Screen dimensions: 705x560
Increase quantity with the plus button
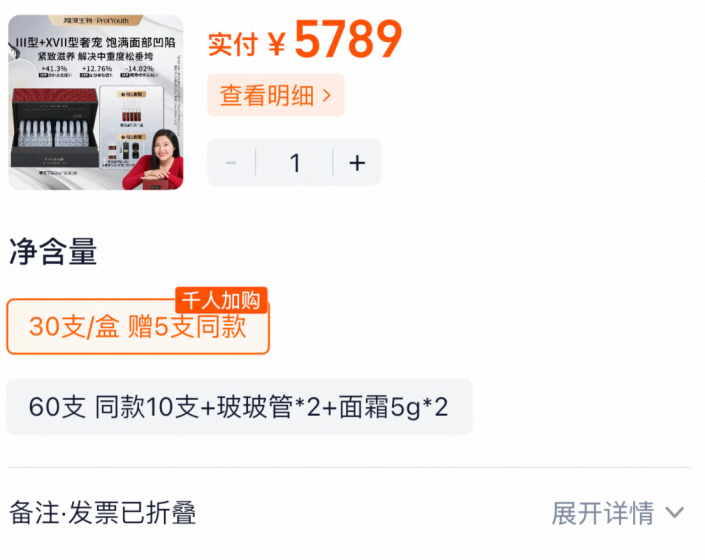click(357, 163)
